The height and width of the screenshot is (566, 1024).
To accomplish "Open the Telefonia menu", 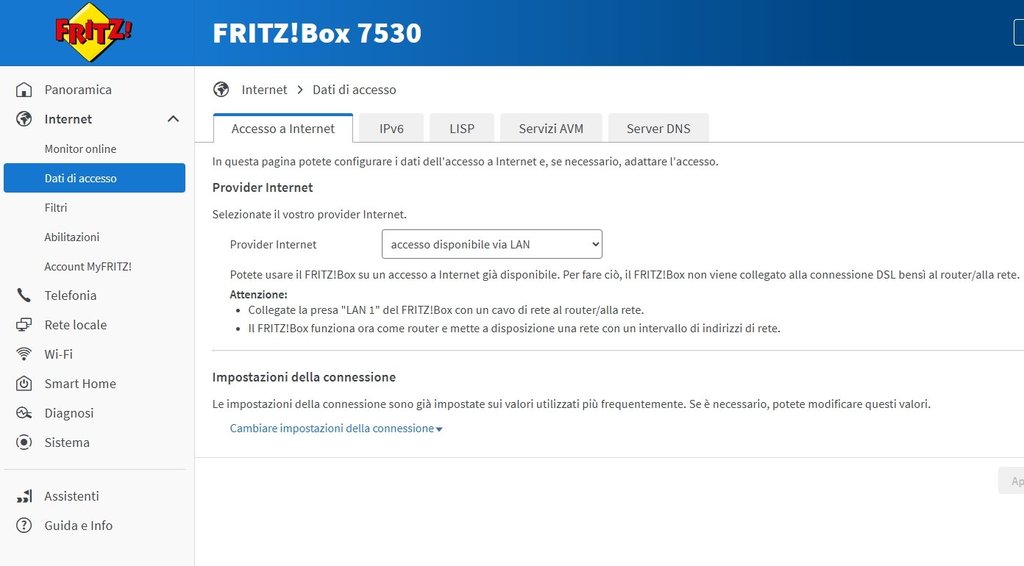I will (x=71, y=295).
